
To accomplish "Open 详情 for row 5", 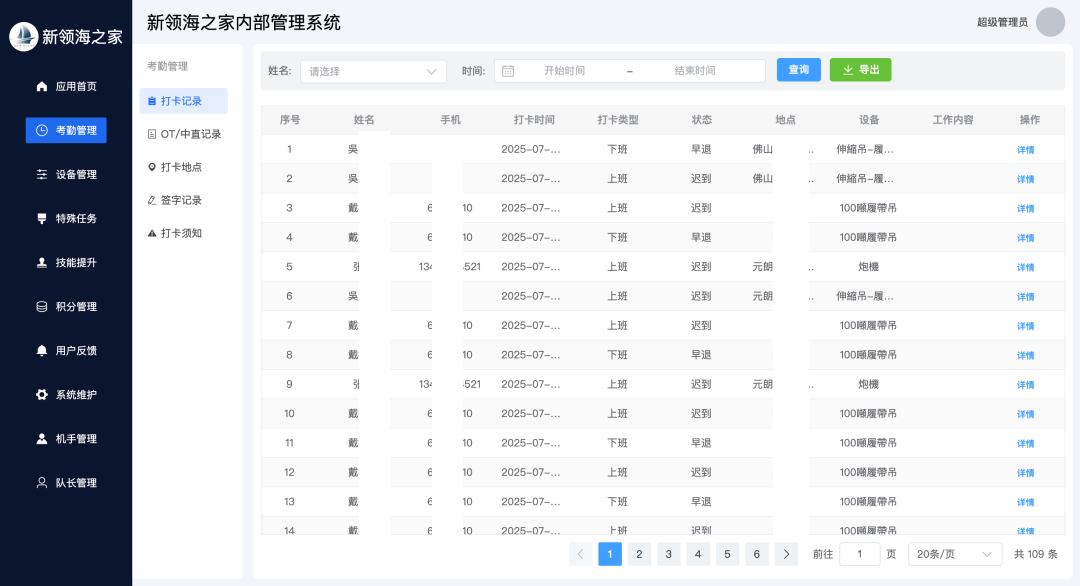I will (1025, 267).
